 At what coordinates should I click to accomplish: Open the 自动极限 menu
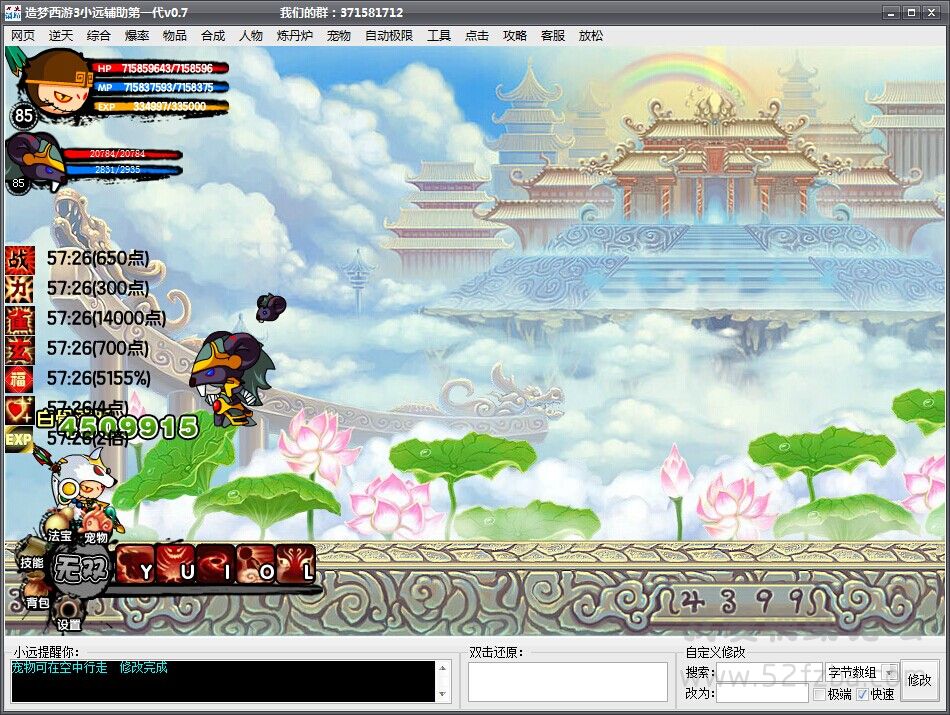[x=389, y=36]
